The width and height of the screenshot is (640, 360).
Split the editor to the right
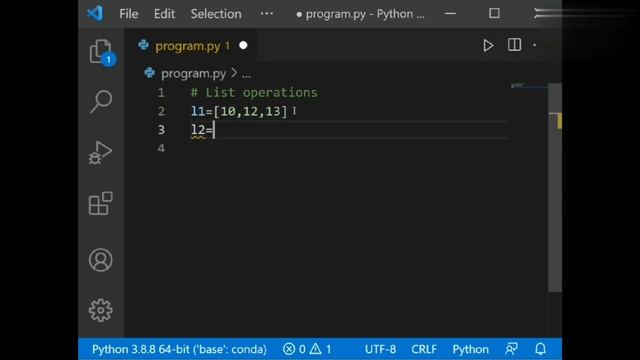[514, 45]
